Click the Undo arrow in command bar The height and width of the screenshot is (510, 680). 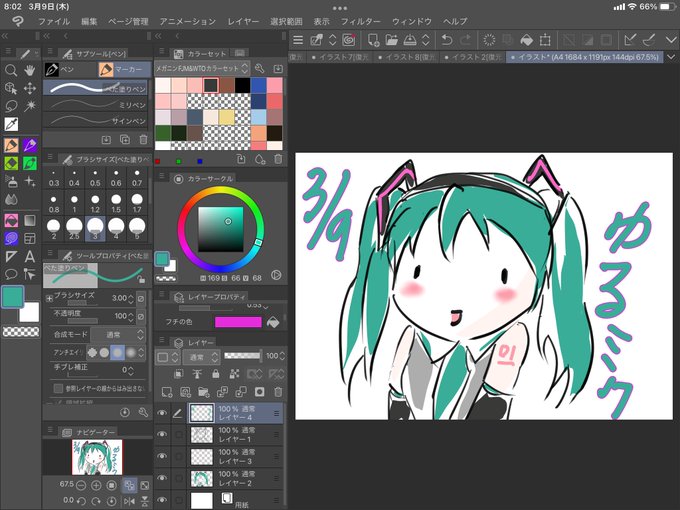coord(447,40)
